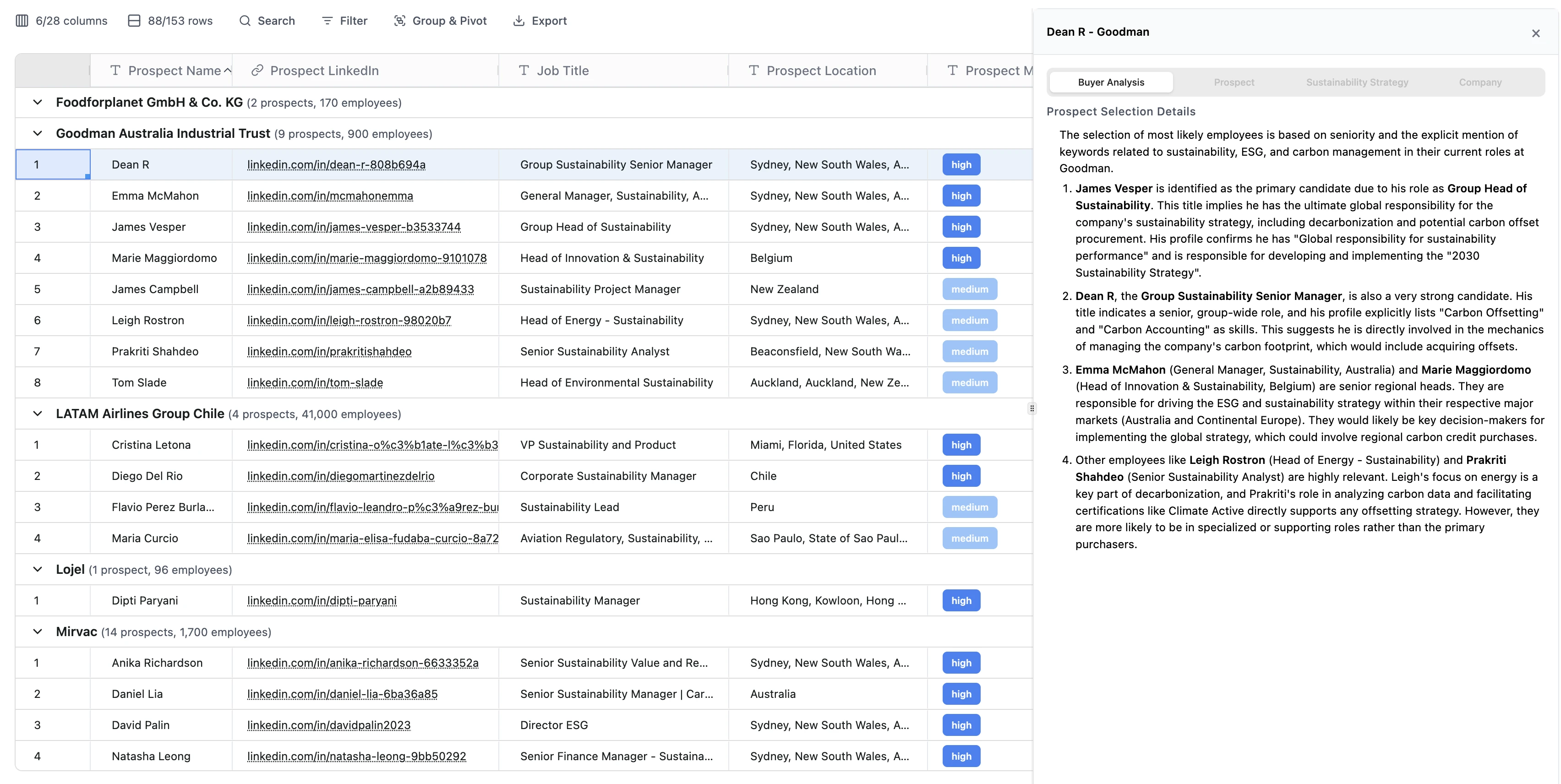The width and height of the screenshot is (1561, 784).
Task: Switch to the Sustainability Strategy tab
Action: click(1356, 82)
